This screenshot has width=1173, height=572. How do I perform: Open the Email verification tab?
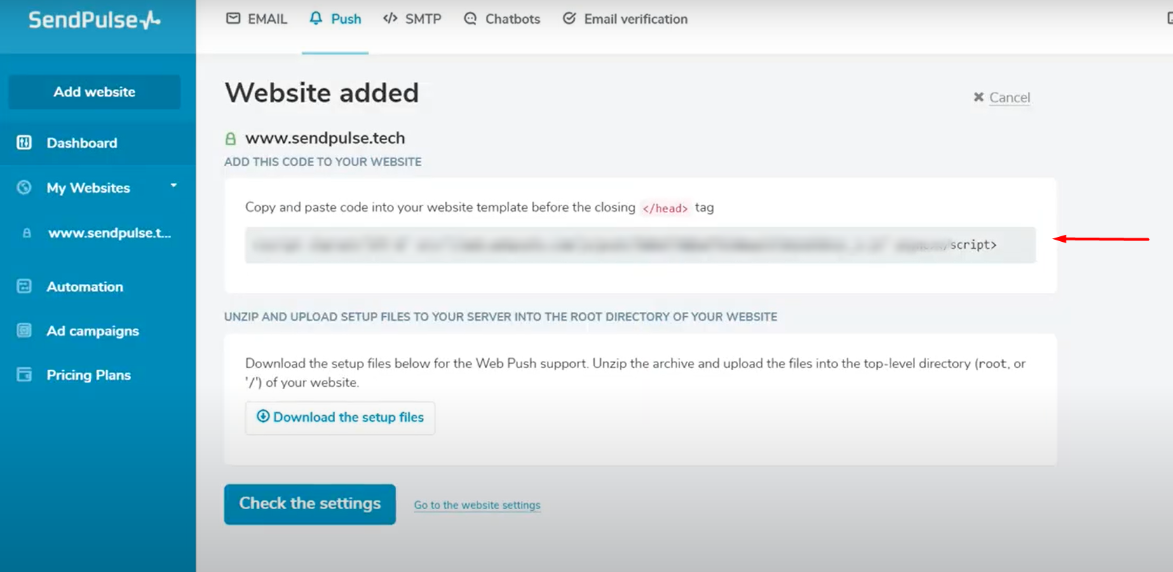click(x=625, y=19)
